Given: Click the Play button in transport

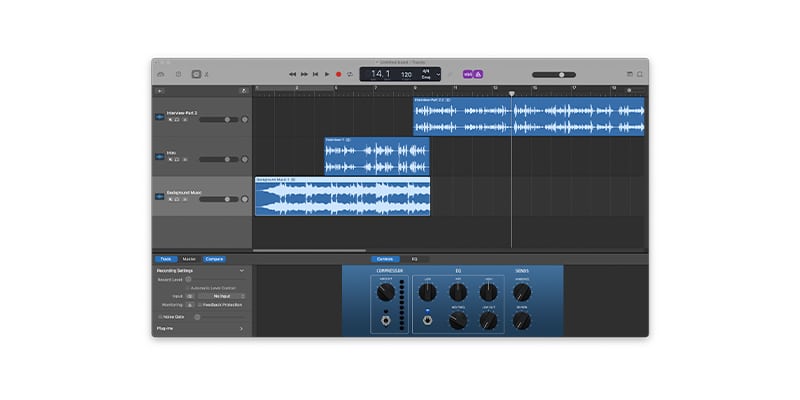Looking at the screenshot, I should point(326,74).
